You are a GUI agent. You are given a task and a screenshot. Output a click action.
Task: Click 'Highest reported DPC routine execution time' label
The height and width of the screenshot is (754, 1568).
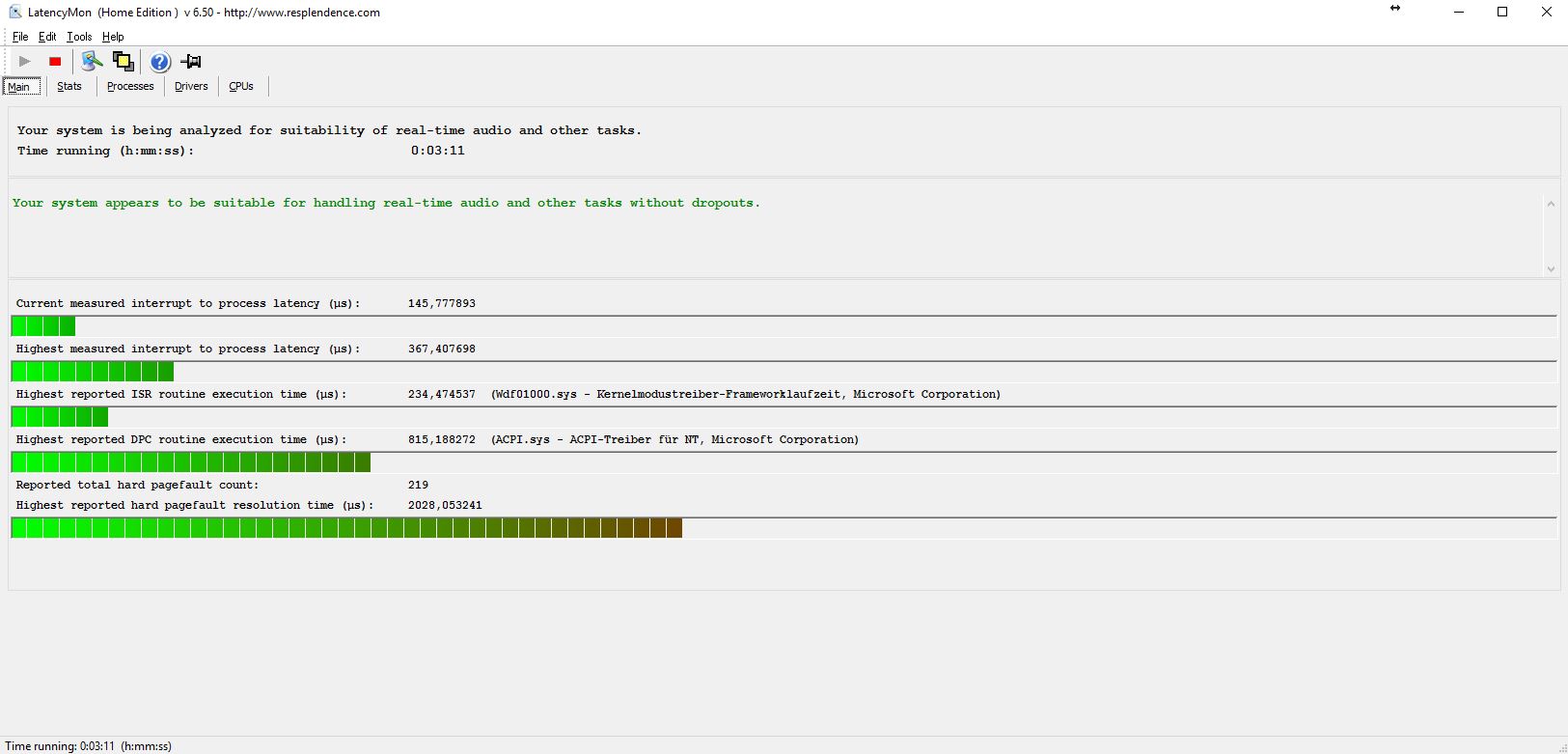click(x=181, y=439)
